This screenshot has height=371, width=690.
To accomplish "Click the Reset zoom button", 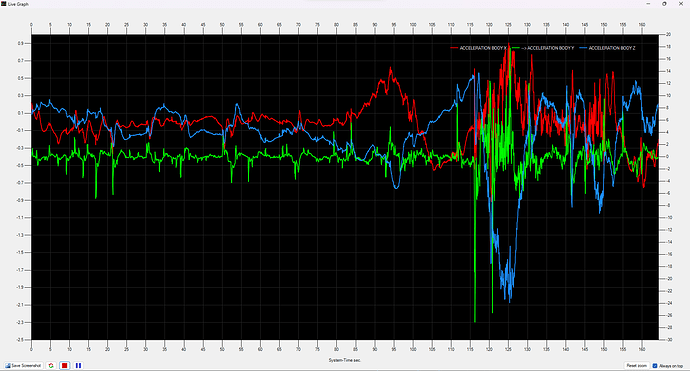I will click(636, 366).
